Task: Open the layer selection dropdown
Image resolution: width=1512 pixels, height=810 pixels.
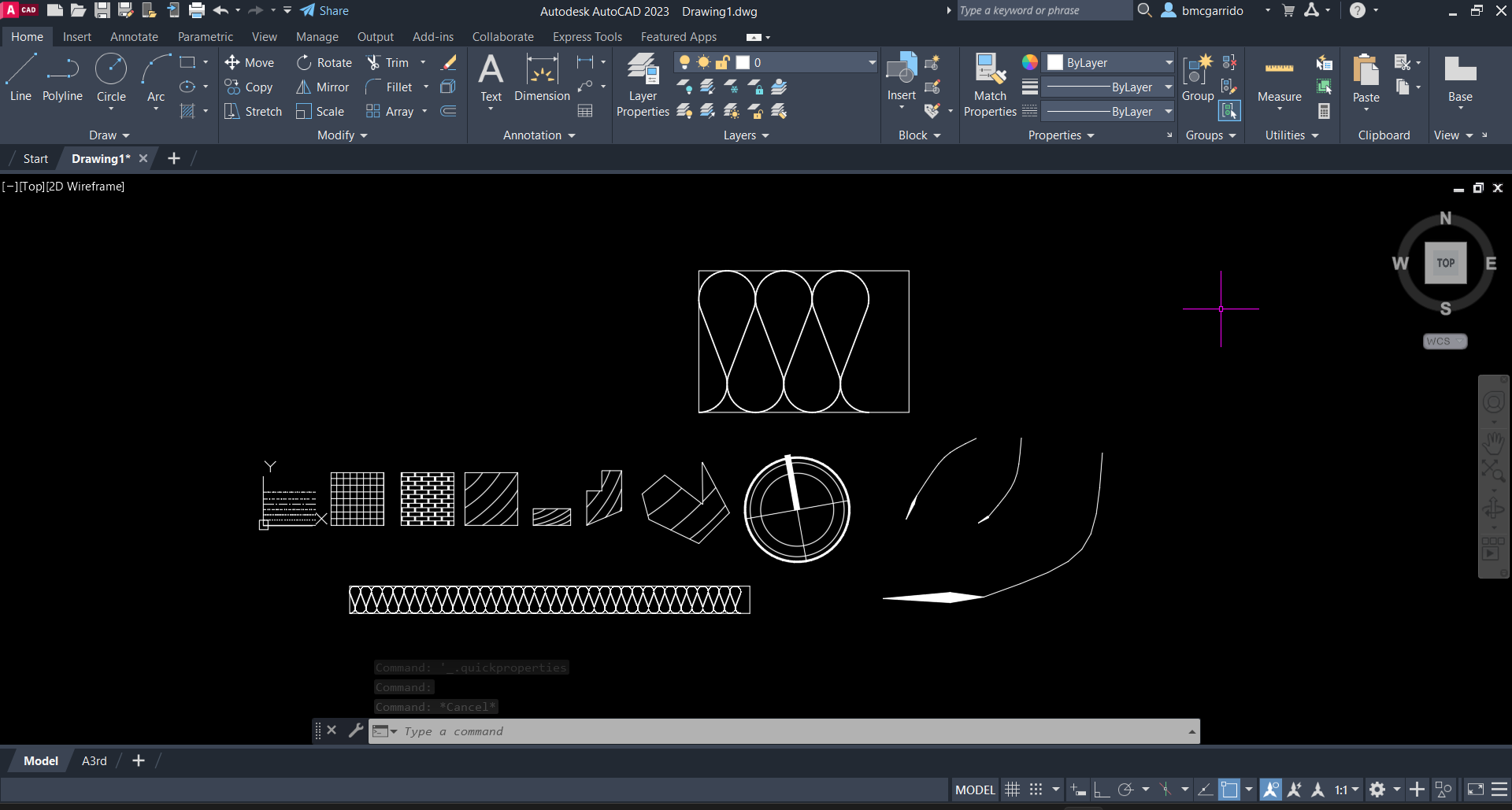Action: (871, 63)
